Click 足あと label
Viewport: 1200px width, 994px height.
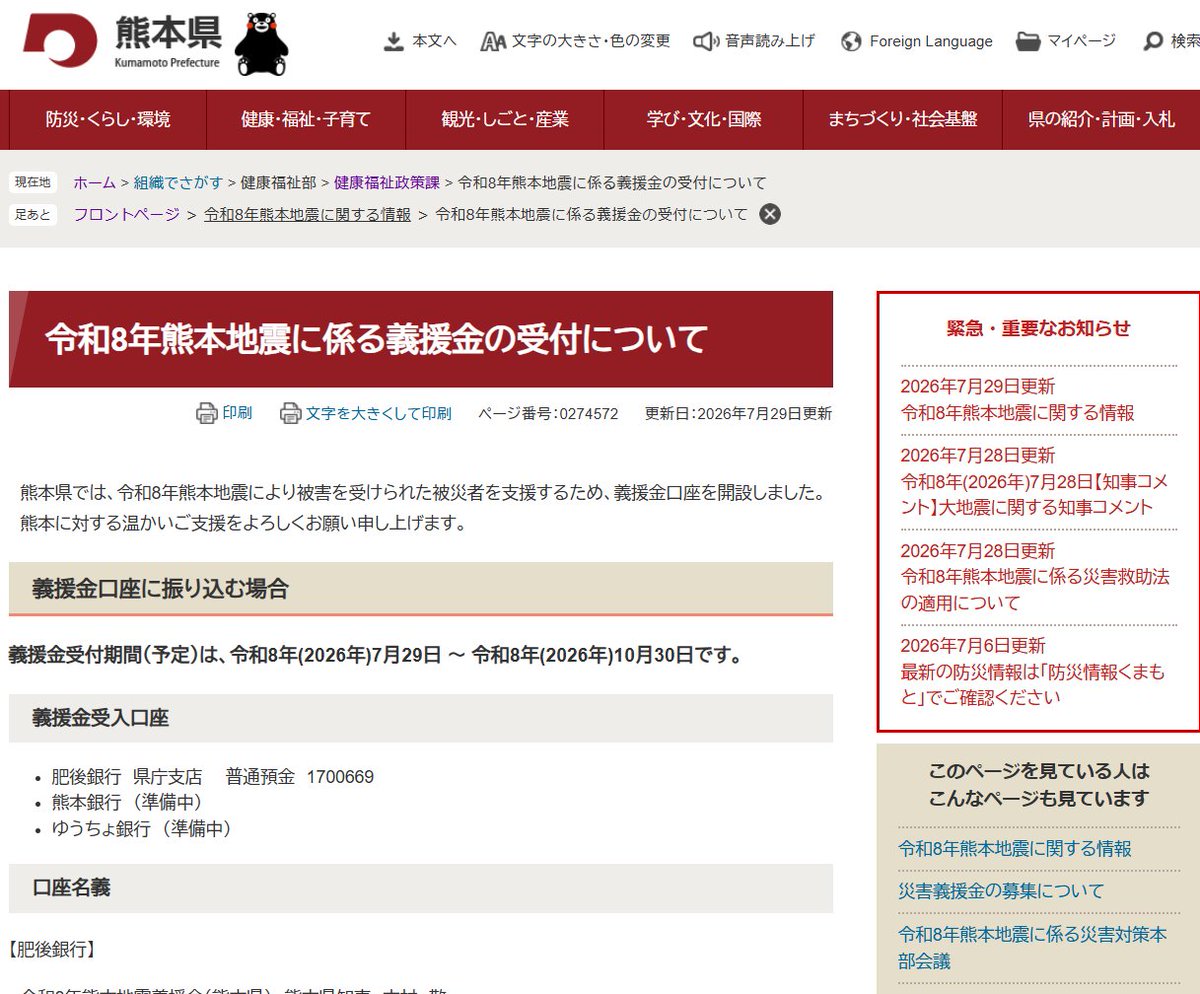click(33, 214)
